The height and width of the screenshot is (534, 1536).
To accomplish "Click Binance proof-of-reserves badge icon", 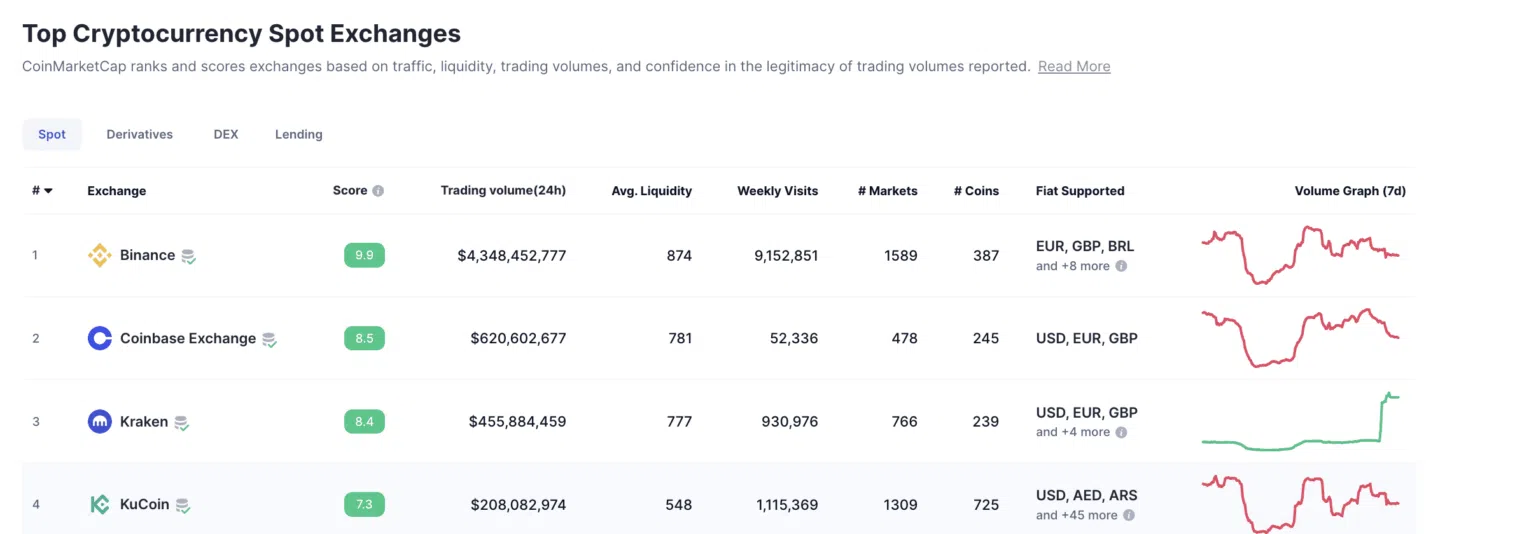I will 188,256.
